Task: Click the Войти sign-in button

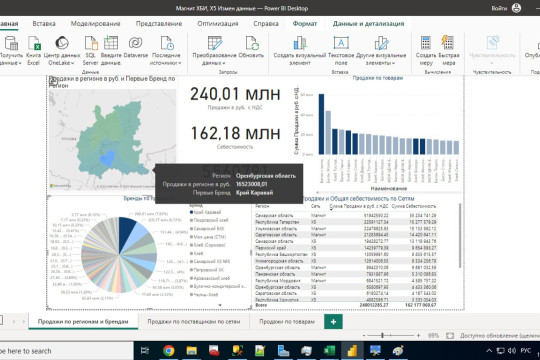Action: pyautogui.click(x=499, y=8)
